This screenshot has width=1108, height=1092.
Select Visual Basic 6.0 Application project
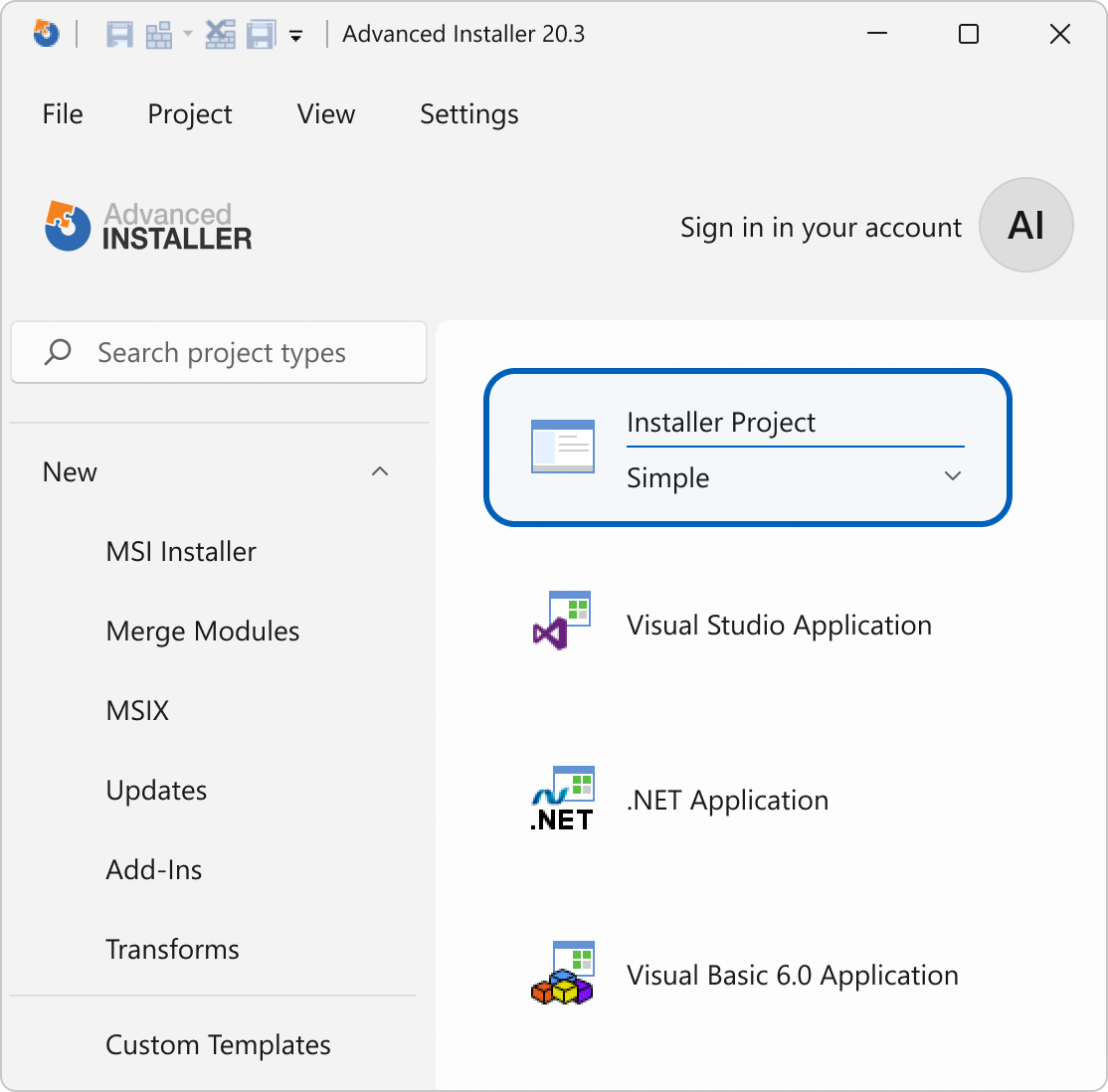pos(792,976)
